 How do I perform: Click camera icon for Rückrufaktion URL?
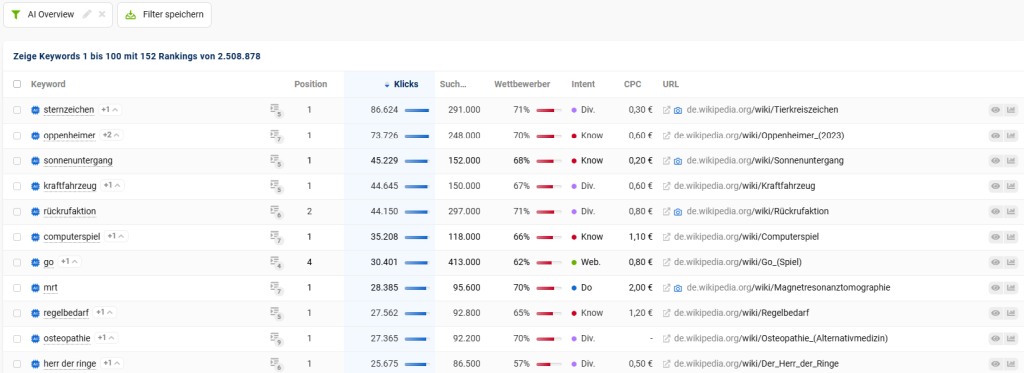point(678,212)
